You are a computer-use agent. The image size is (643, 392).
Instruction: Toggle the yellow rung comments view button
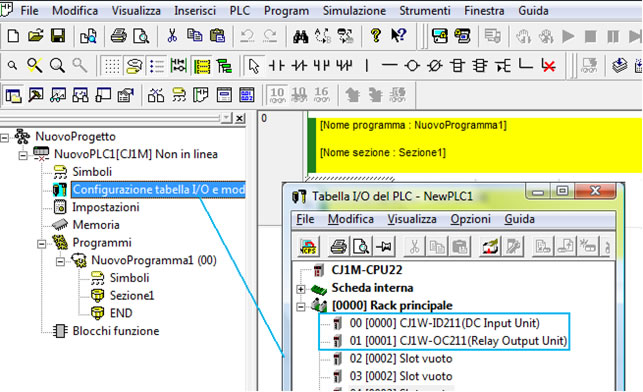click(x=202, y=66)
